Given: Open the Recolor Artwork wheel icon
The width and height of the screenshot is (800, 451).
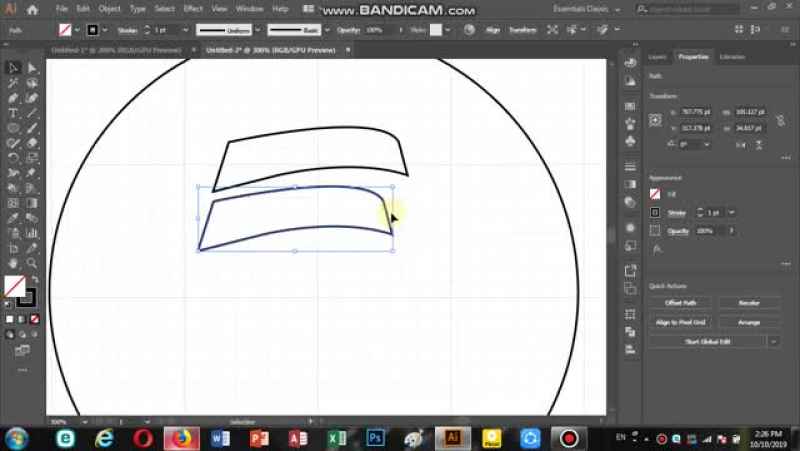Looking at the screenshot, I should click(469, 30).
